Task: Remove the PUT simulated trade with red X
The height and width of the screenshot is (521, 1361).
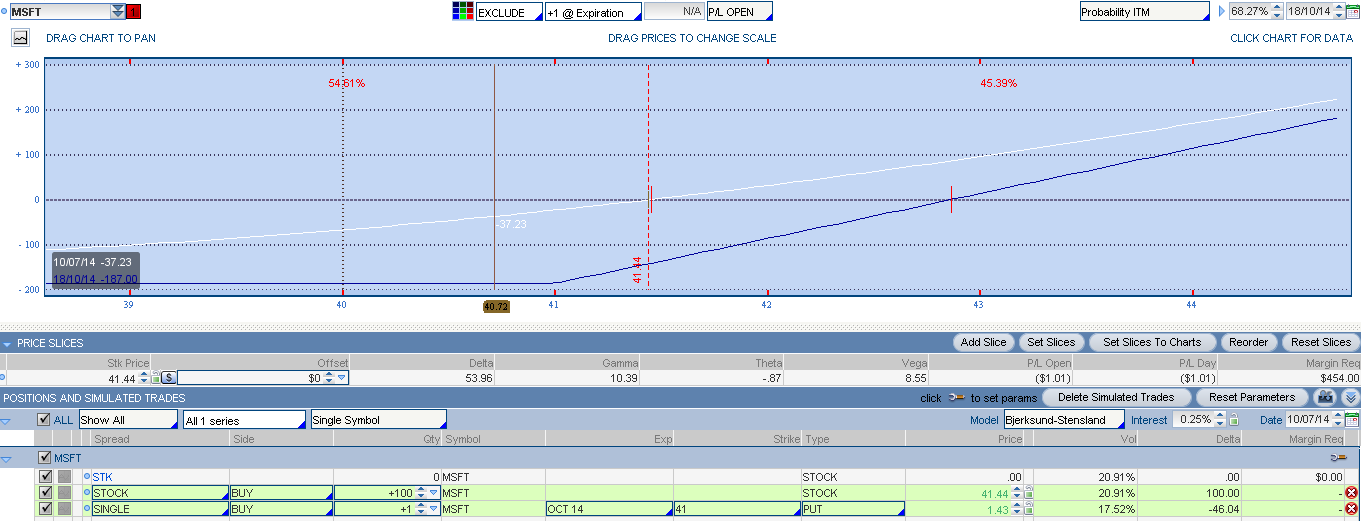Action: [x=1352, y=509]
